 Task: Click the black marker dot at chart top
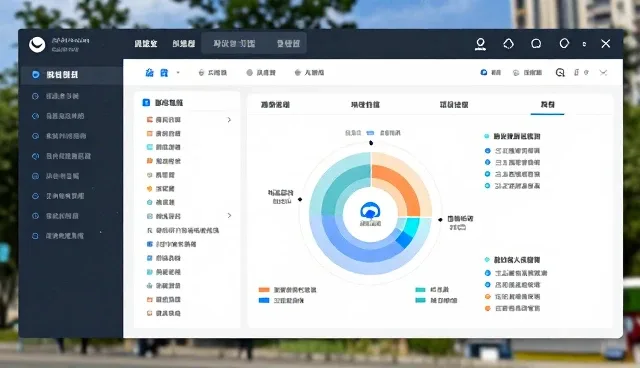click(371, 143)
